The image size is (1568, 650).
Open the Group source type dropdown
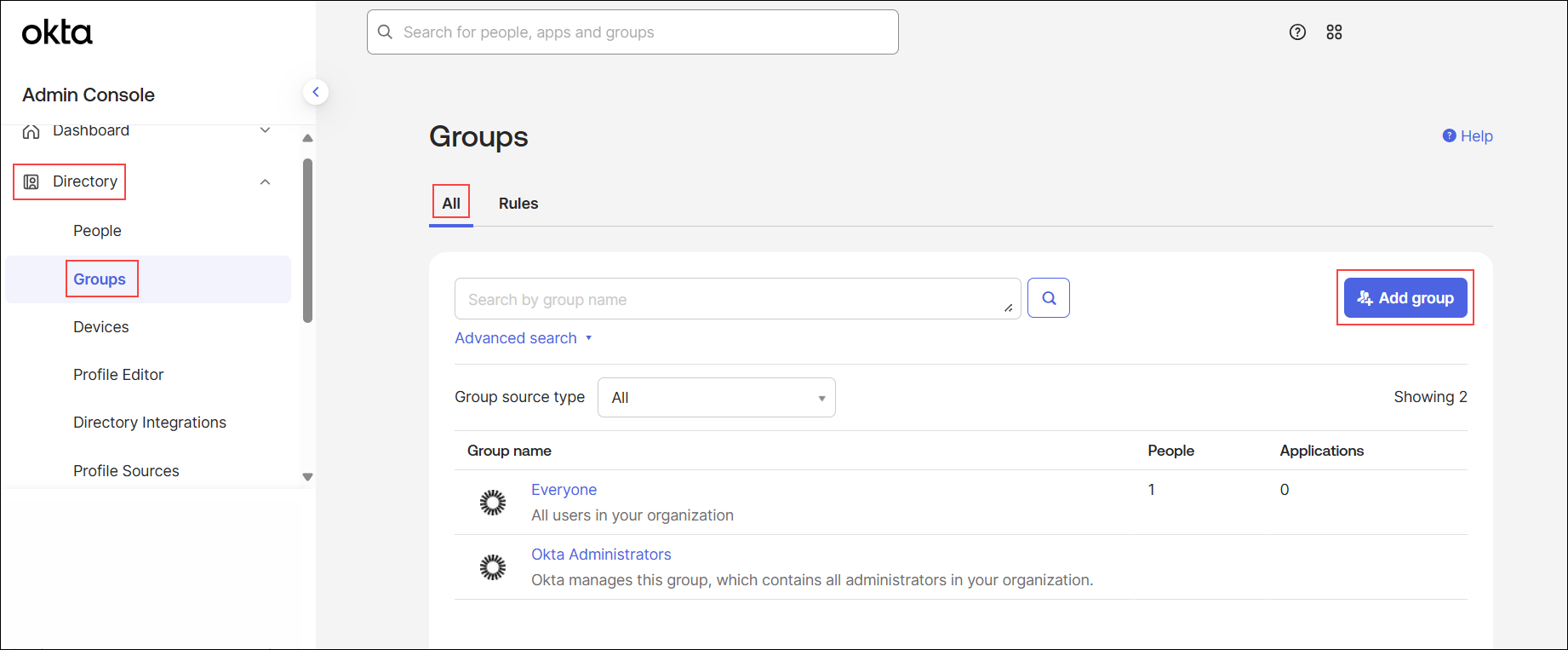click(717, 398)
